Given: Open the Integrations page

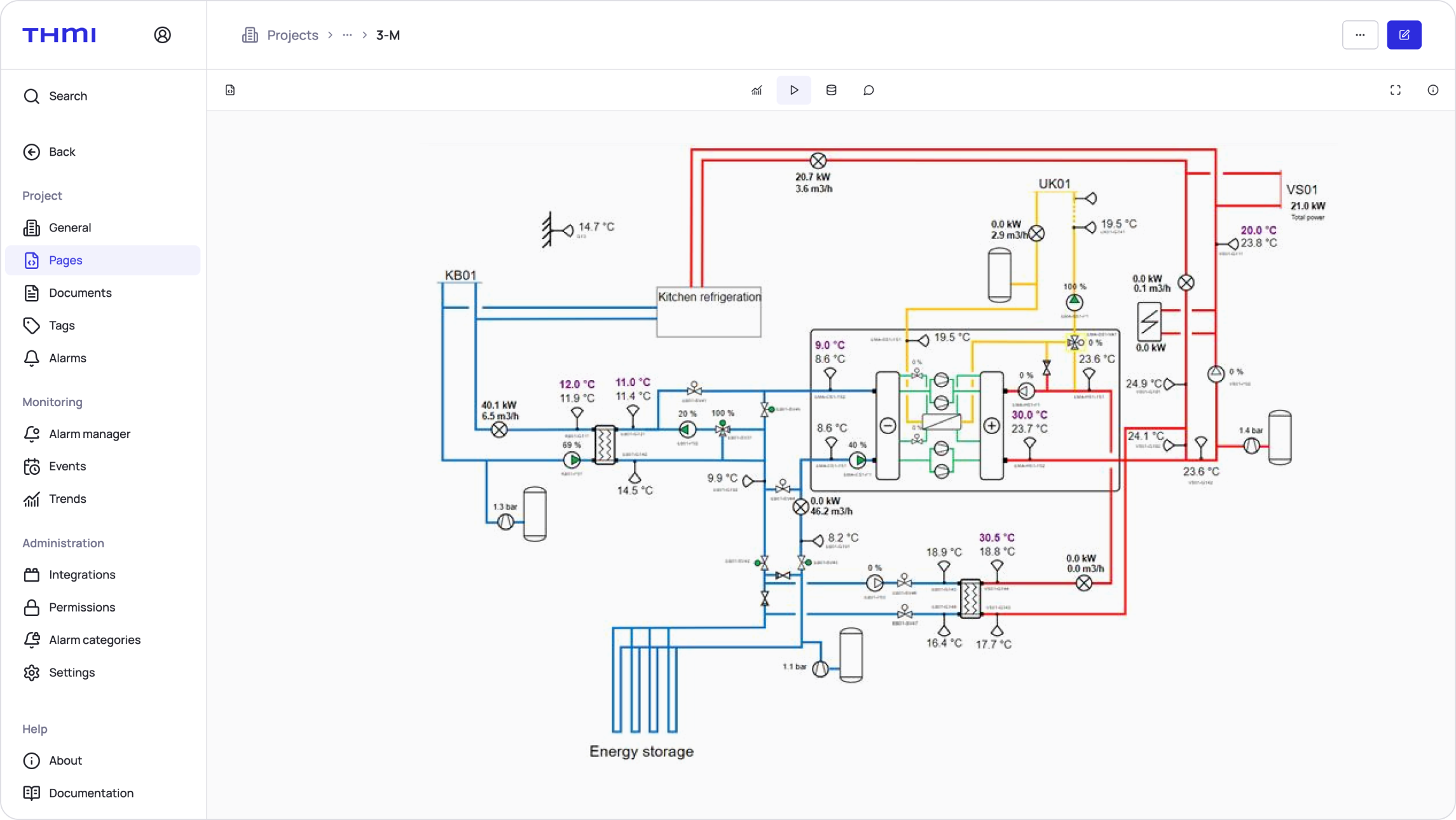Looking at the screenshot, I should coord(82,575).
